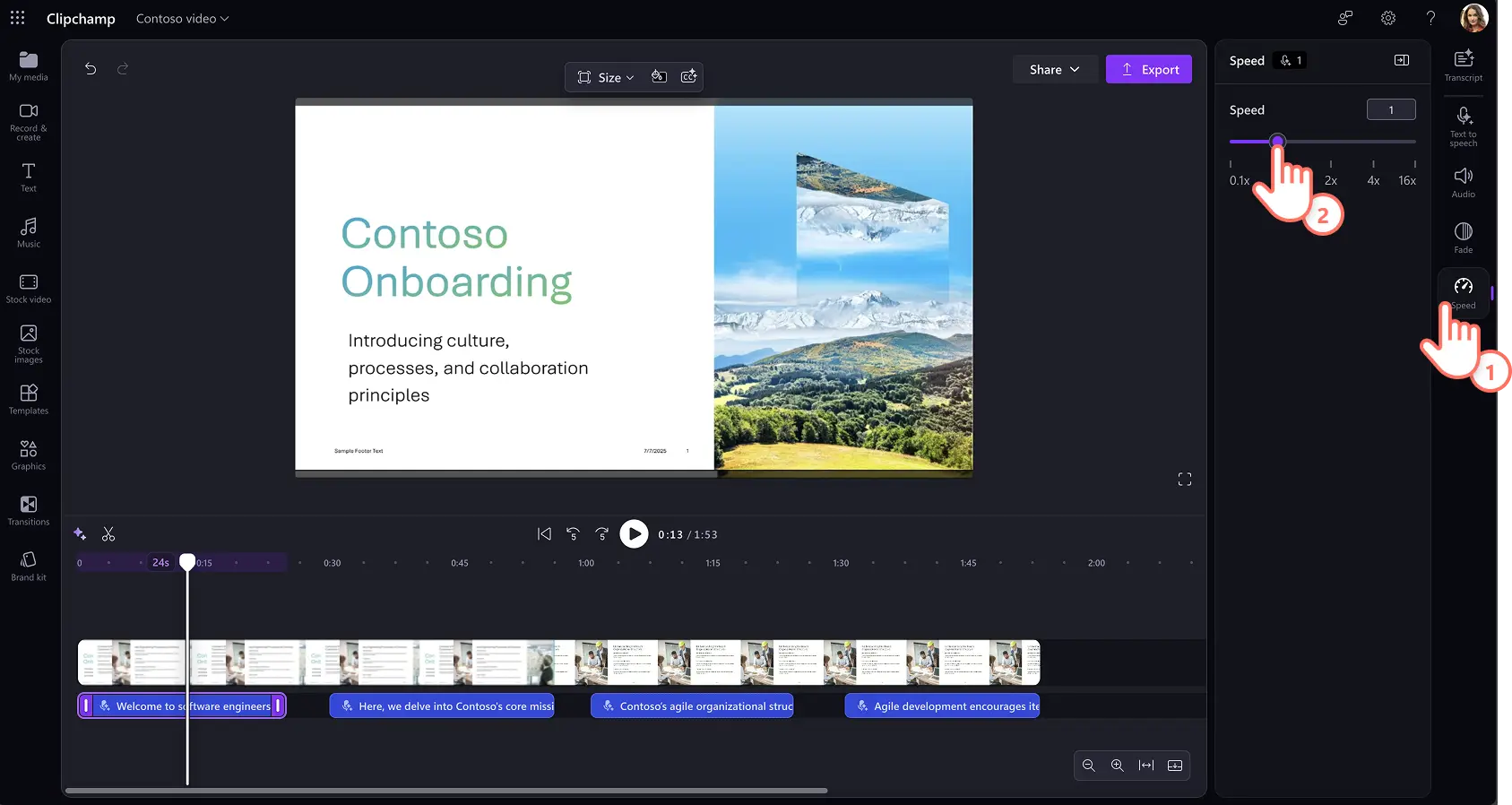Set speed slider to 4x mark
Image resolution: width=1512 pixels, height=805 pixels.
[1373, 141]
